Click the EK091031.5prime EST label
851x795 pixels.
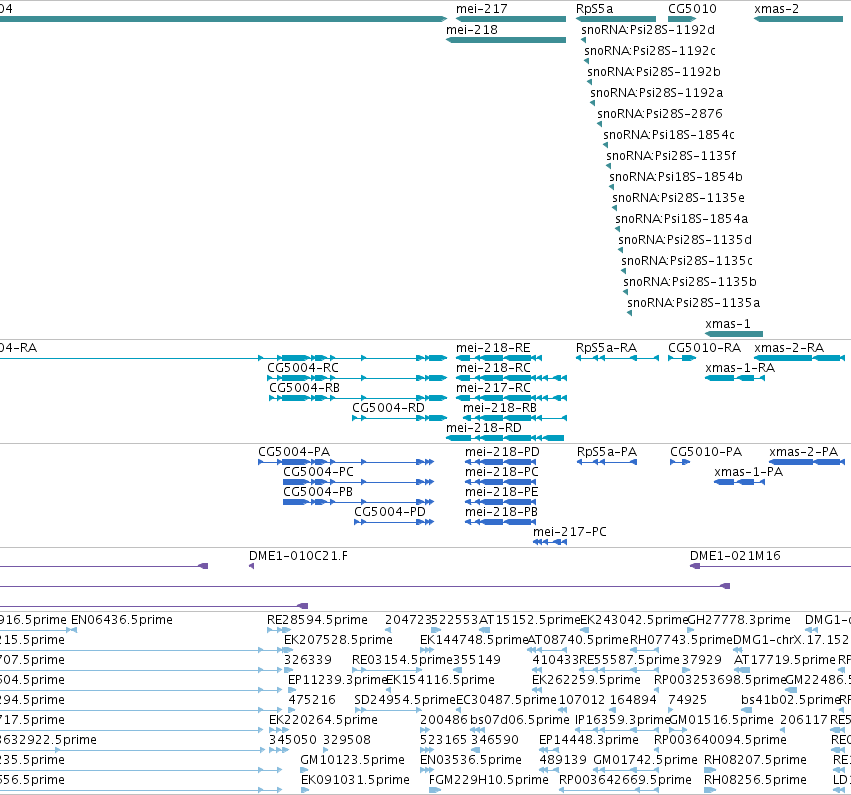coord(355,780)
